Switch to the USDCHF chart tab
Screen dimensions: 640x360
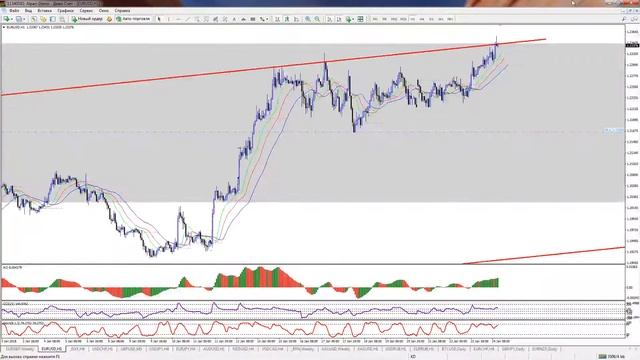pyautogui.click(x=102, y=349)
